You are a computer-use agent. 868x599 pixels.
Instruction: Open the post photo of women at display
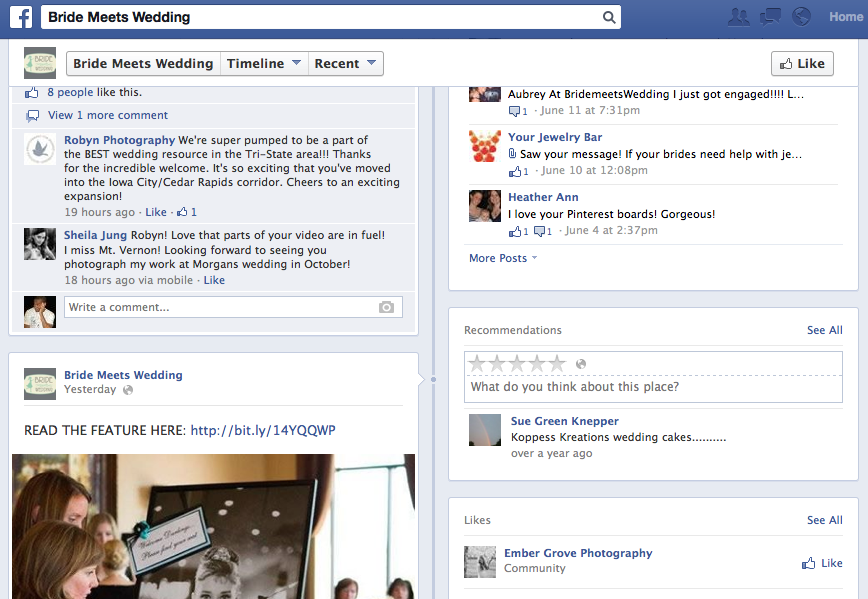pyautogui.click(x=214, y=526)
